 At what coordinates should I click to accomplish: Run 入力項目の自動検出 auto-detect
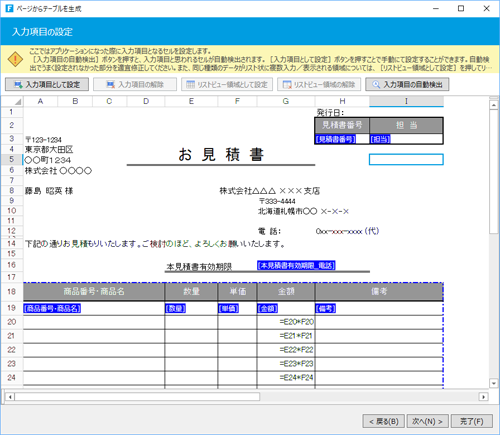pos(407,84)
